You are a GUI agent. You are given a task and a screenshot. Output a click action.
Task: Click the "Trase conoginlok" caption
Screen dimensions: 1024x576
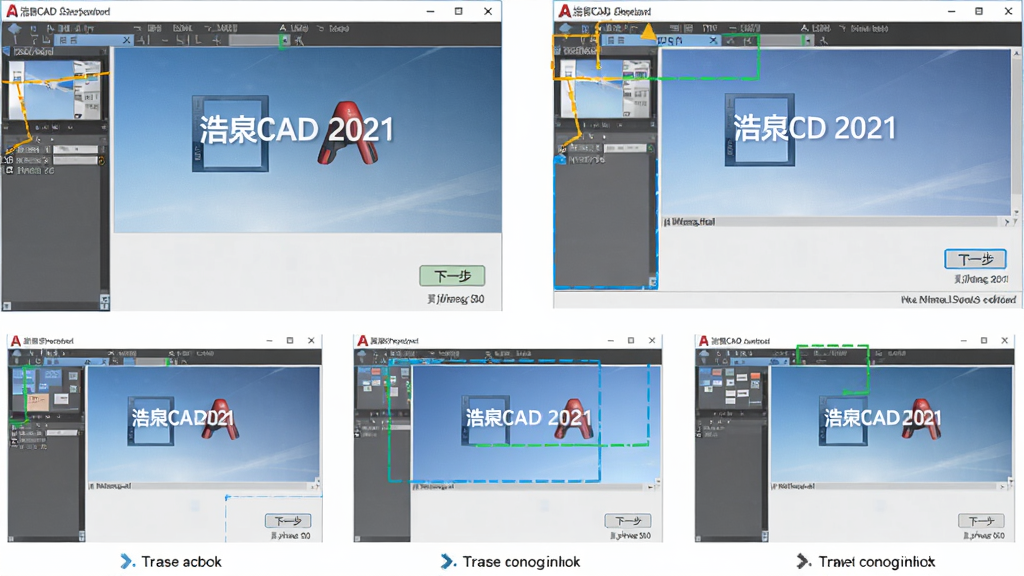coord(521,562)
